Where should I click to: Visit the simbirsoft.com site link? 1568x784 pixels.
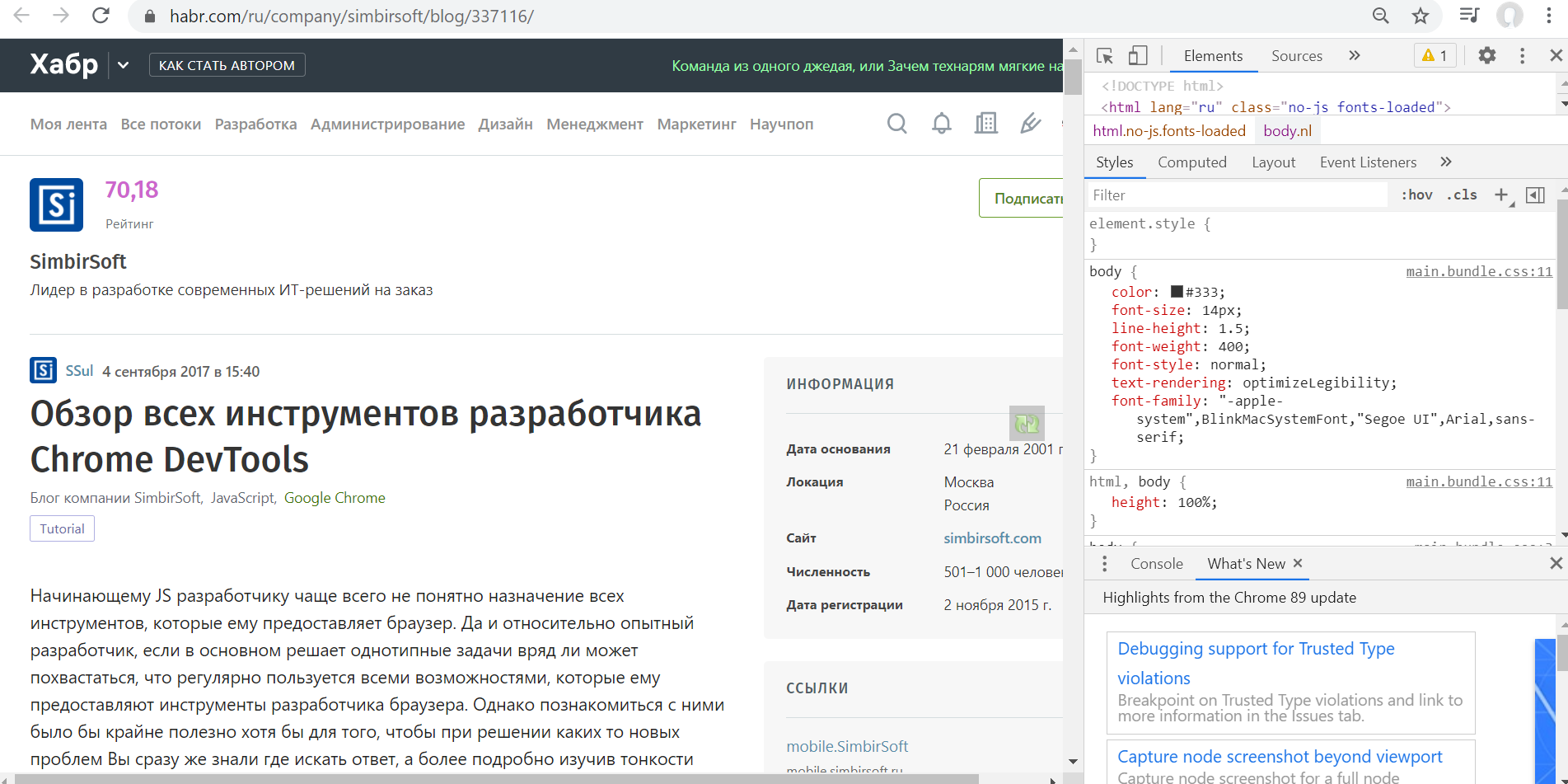993,538
